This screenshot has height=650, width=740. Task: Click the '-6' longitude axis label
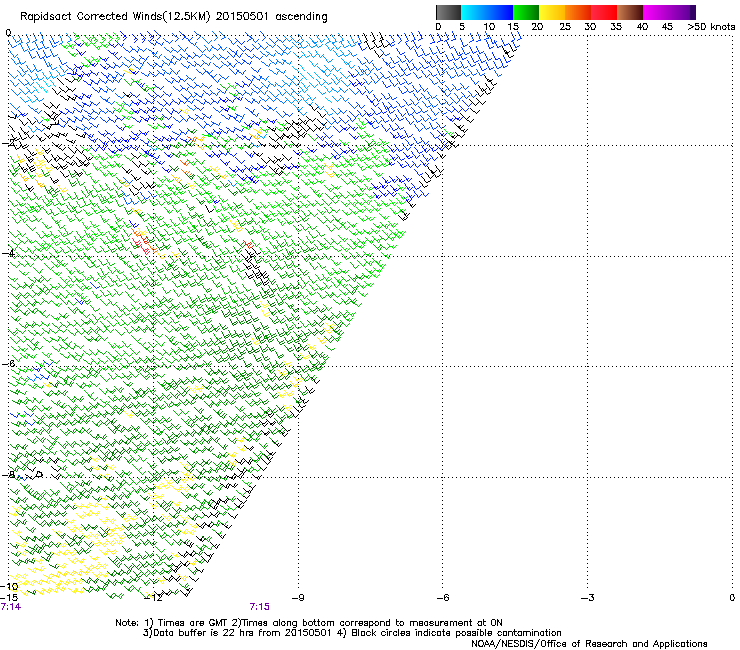pyautogui.click(x=443, y=598)
